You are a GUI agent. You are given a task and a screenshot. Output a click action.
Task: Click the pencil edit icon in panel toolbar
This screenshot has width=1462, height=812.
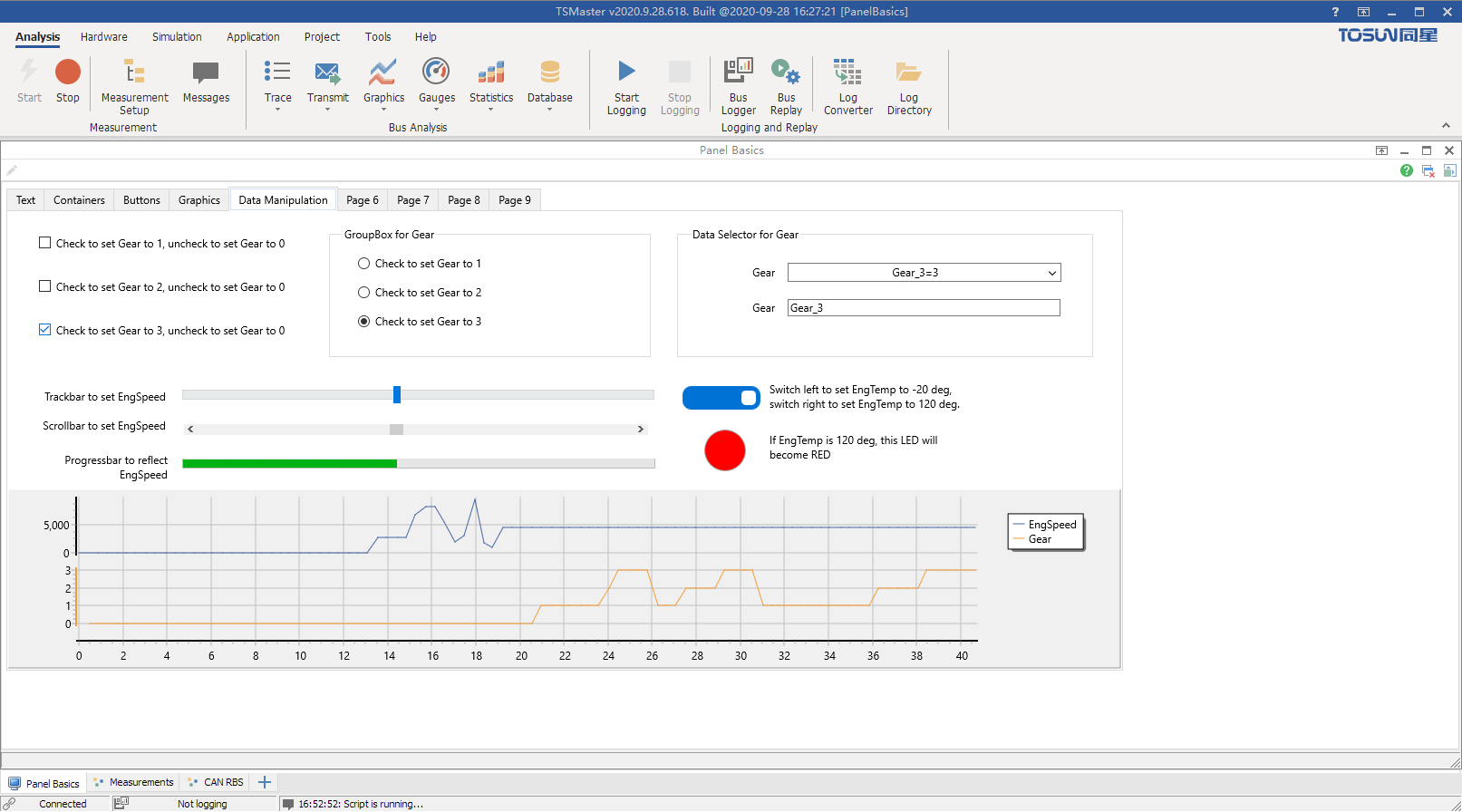click(12, 170)
